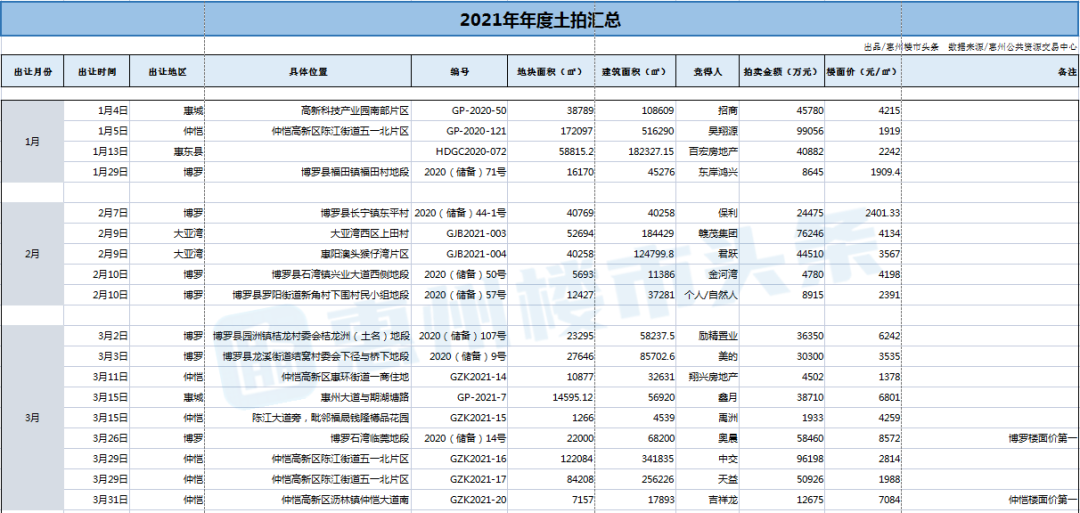
Task: Click bidder cell 吉祥龙
Action: (709, 500)
